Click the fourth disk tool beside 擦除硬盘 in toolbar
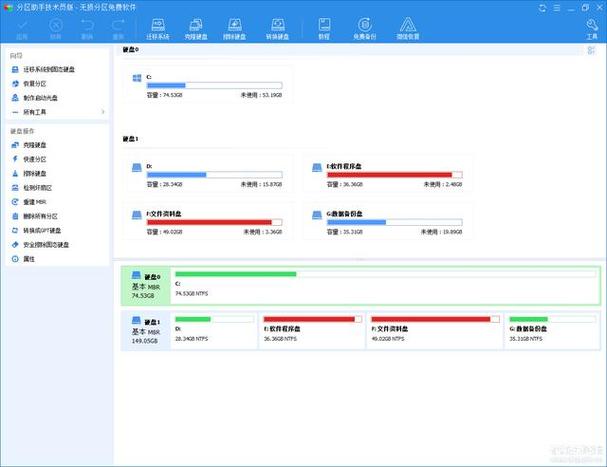Screen dimensions: 607x467 (x=277, y=29)
